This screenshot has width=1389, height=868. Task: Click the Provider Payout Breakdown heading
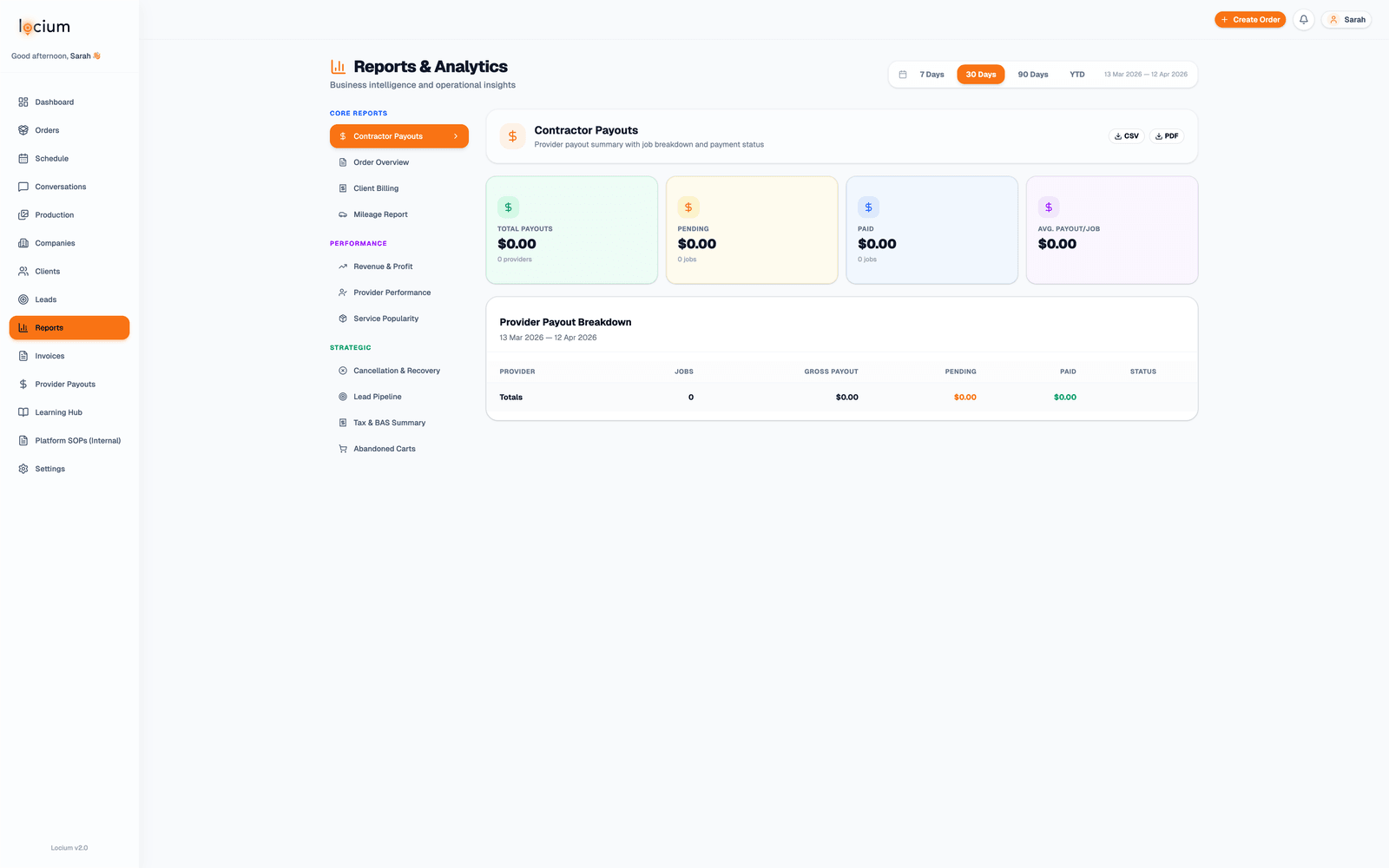(x=565, y=322)
